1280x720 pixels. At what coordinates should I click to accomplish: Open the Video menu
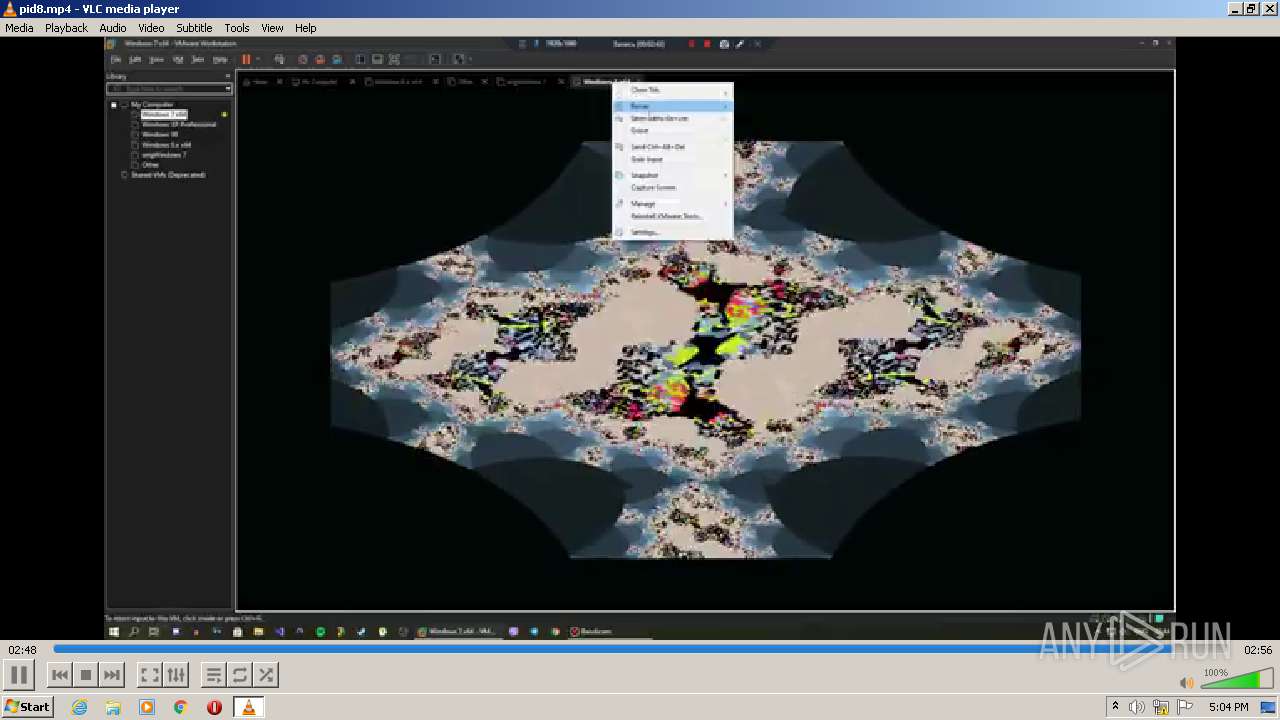pos(151,28)
